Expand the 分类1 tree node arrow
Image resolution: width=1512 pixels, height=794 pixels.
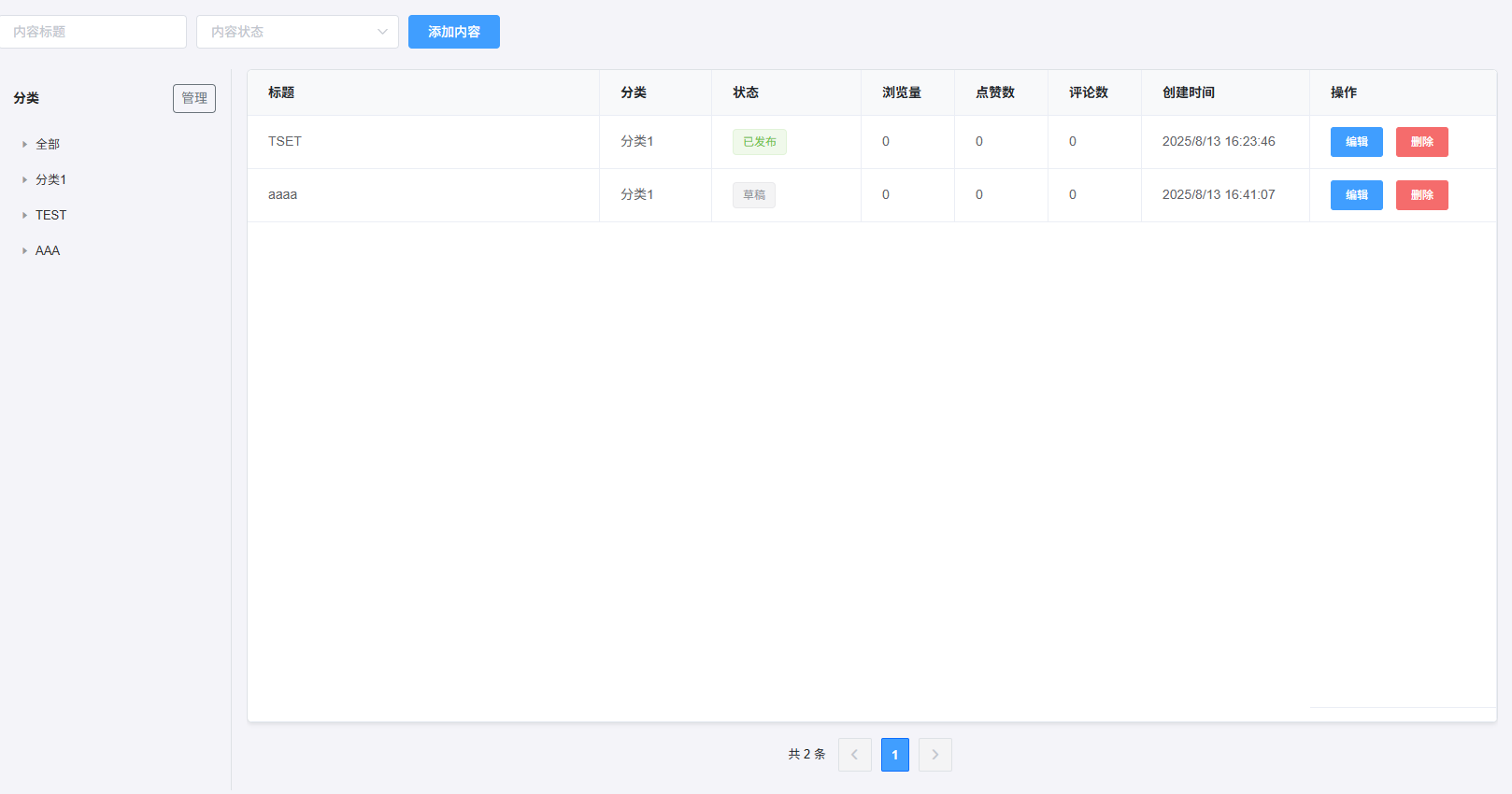[x=24, y=180]
